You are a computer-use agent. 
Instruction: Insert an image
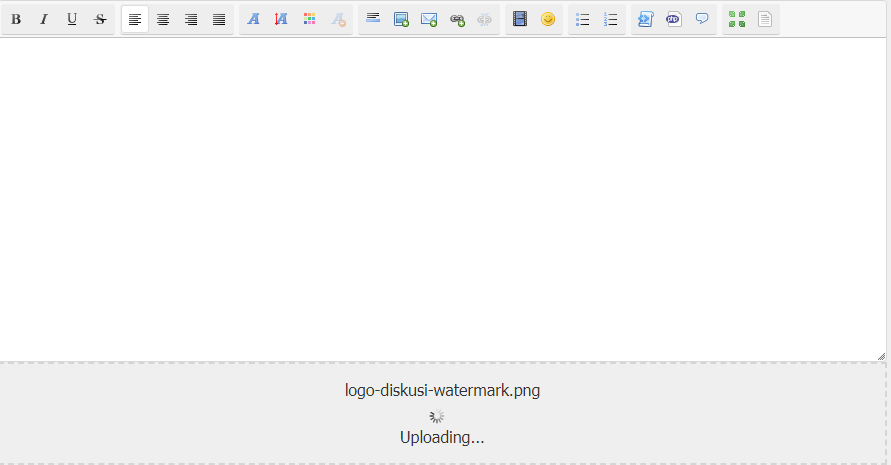coord(401,19)
